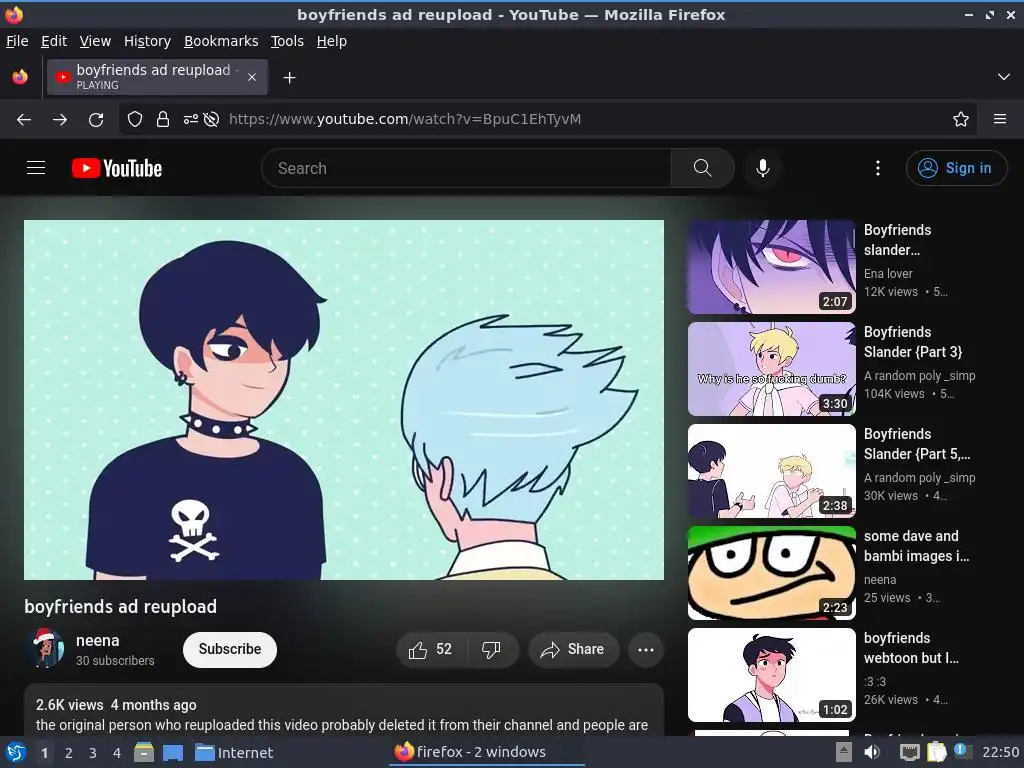Like the video with thumbs up
The width and height of the screenshot is (1024, 768).
[x=430, y=649]
